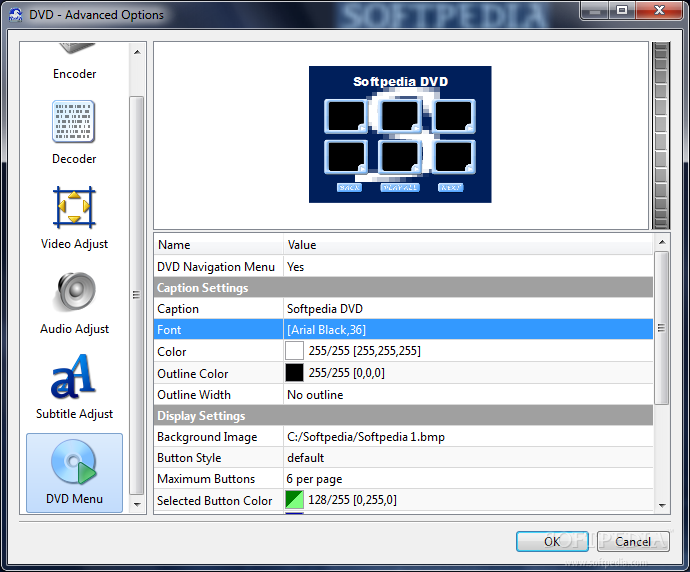Click the '255/255 [255,255,255]' color value

(364, 351)
